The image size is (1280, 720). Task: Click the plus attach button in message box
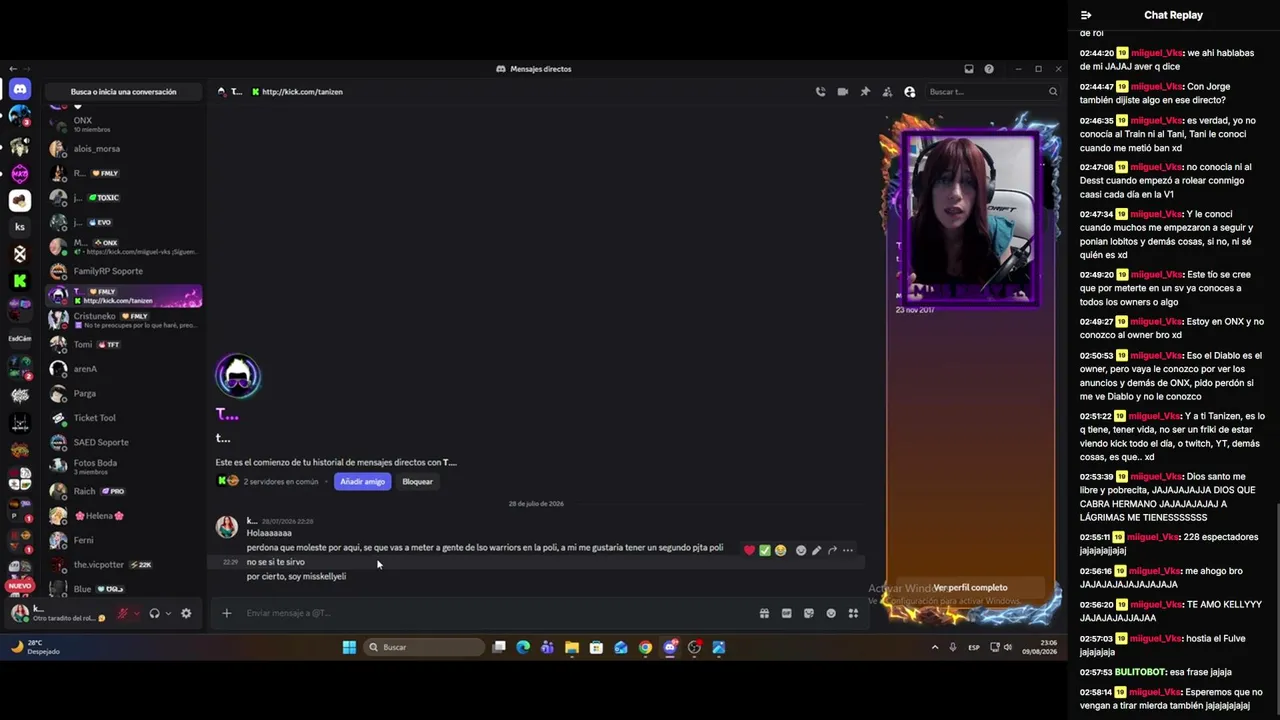point(226,613)
